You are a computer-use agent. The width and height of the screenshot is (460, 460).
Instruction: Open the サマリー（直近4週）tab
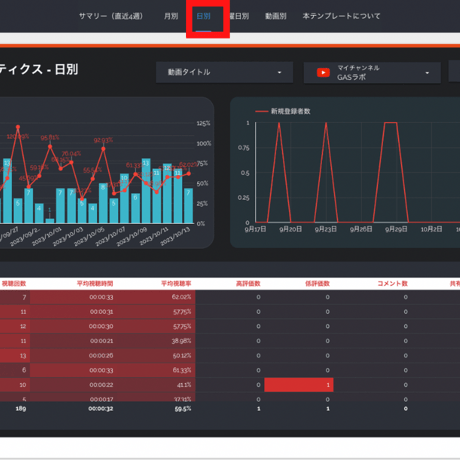coord(111,16)
